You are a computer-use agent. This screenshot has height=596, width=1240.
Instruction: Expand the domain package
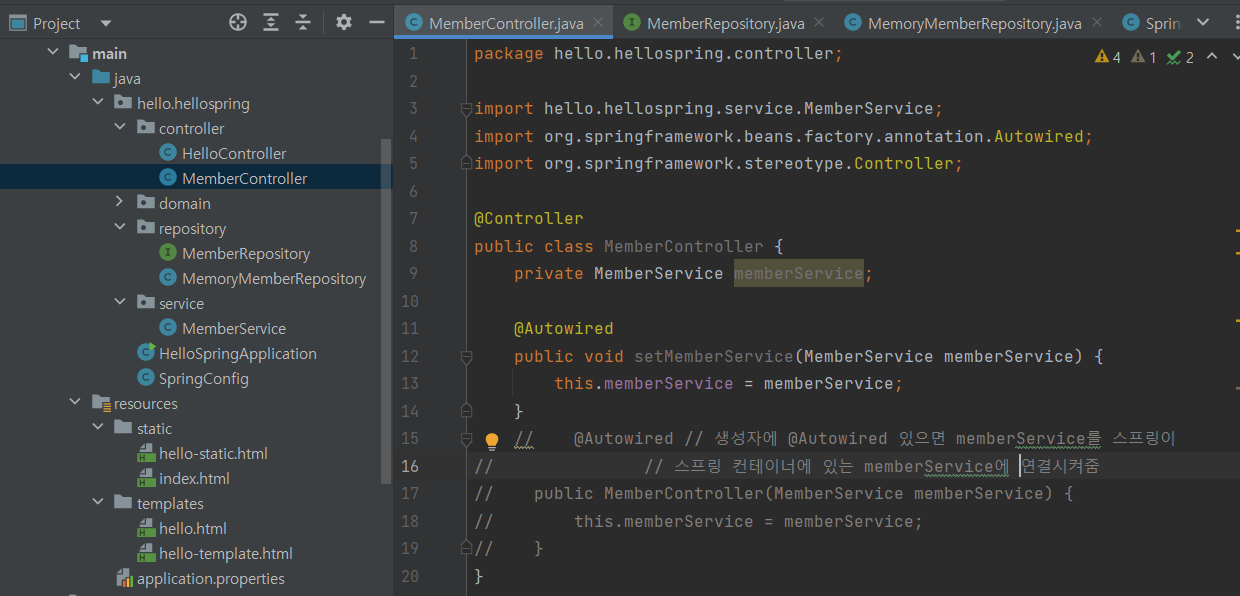(x=120, y=203)
